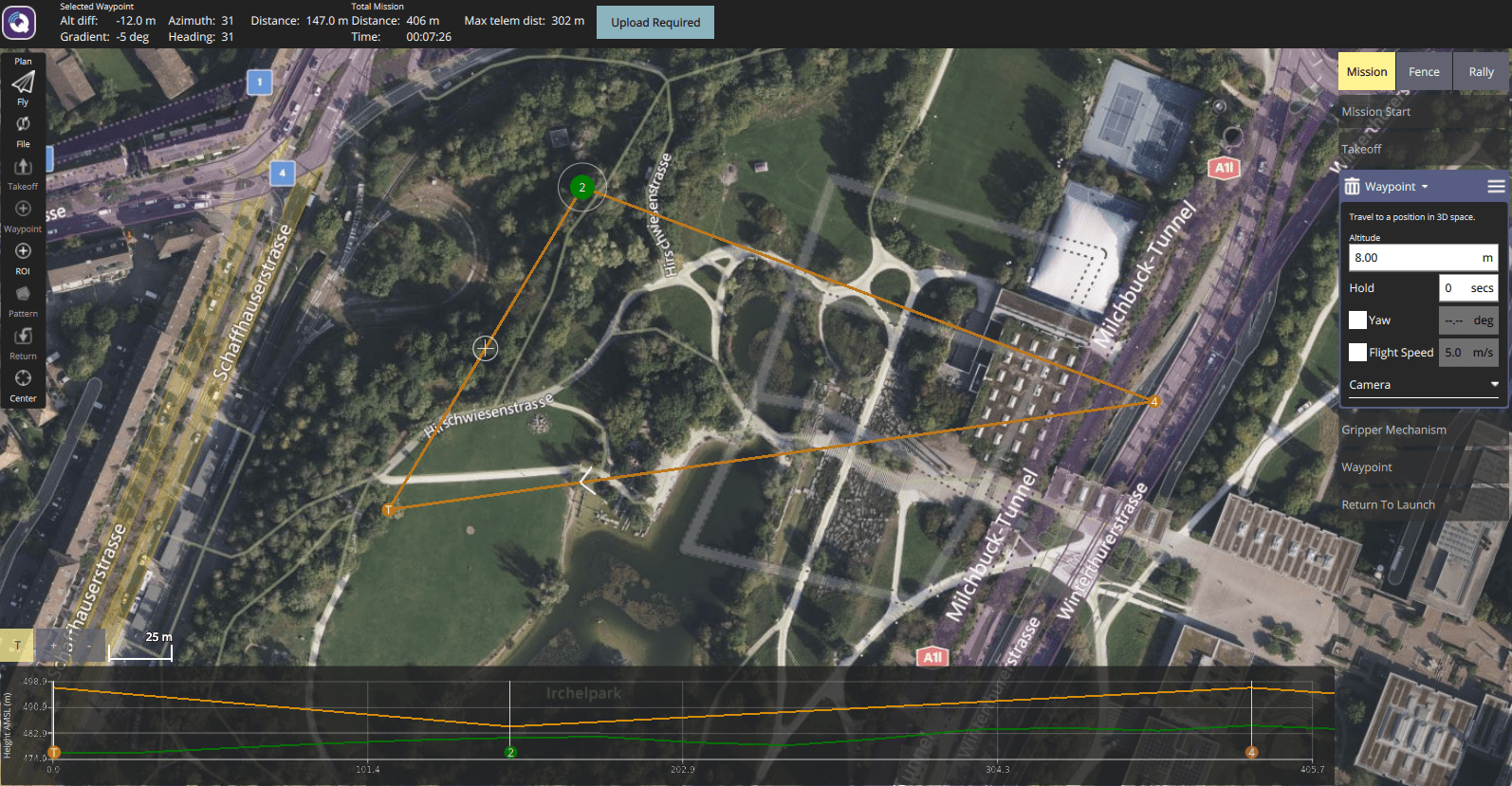
Task: Switch to the Rally tab
Action: click(1481, 72)
